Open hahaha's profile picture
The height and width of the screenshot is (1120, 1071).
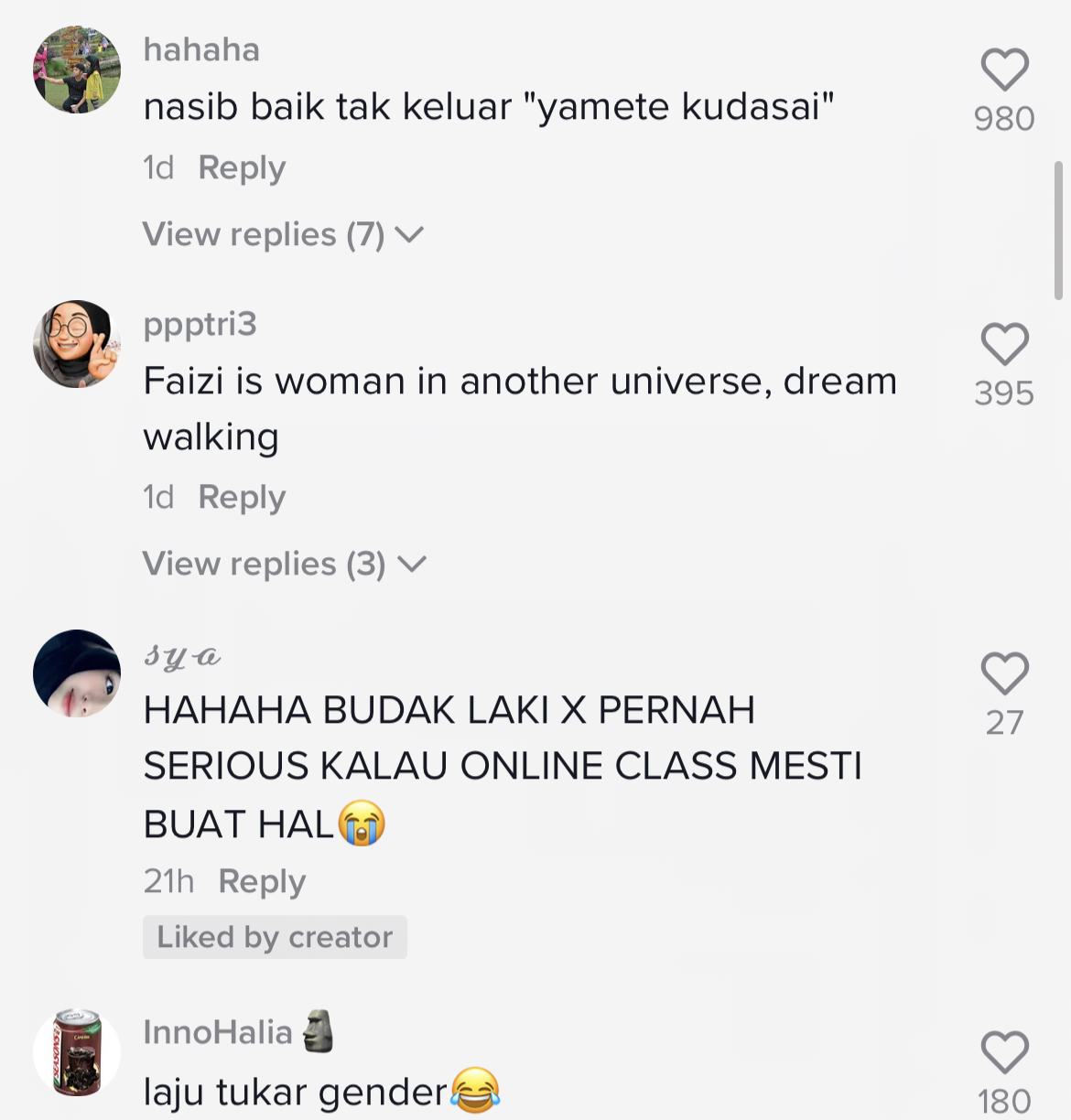coord(77,70)
